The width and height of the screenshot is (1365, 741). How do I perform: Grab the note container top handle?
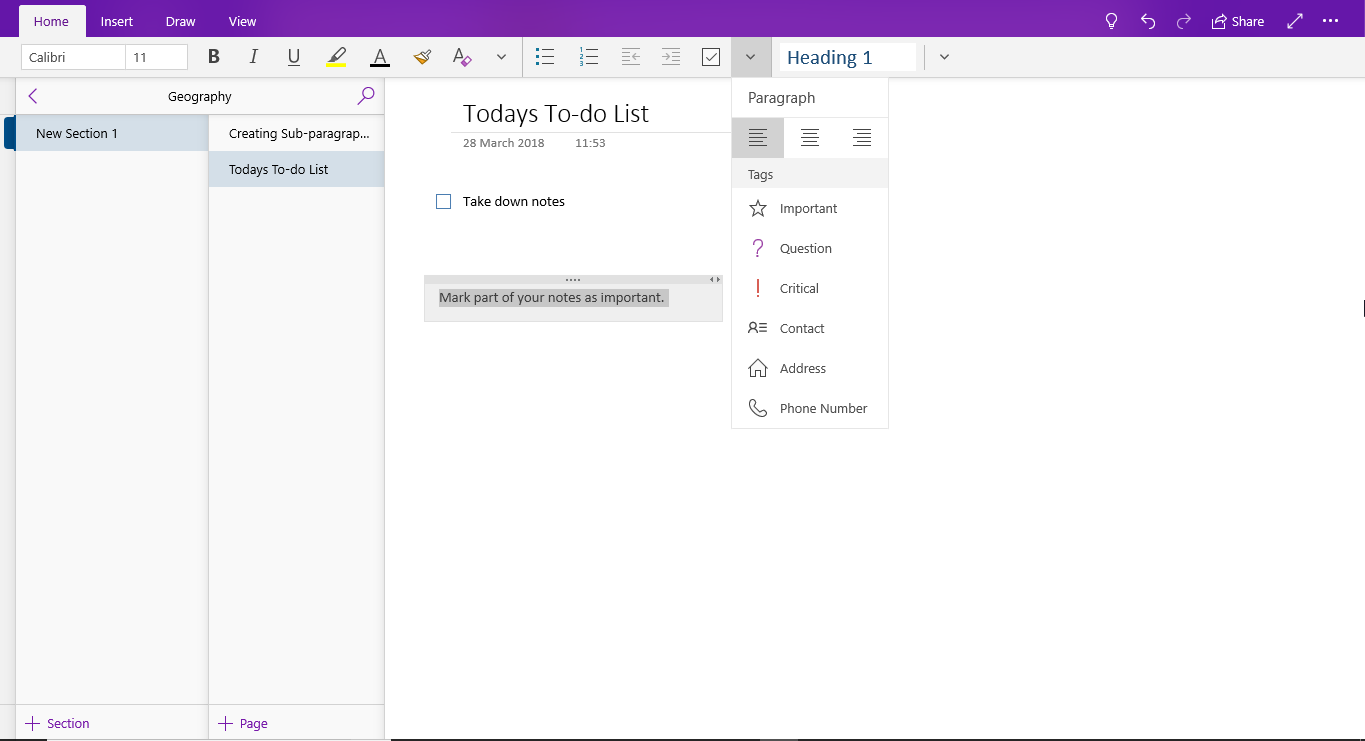pyautogui.click(x=573, y=280)
